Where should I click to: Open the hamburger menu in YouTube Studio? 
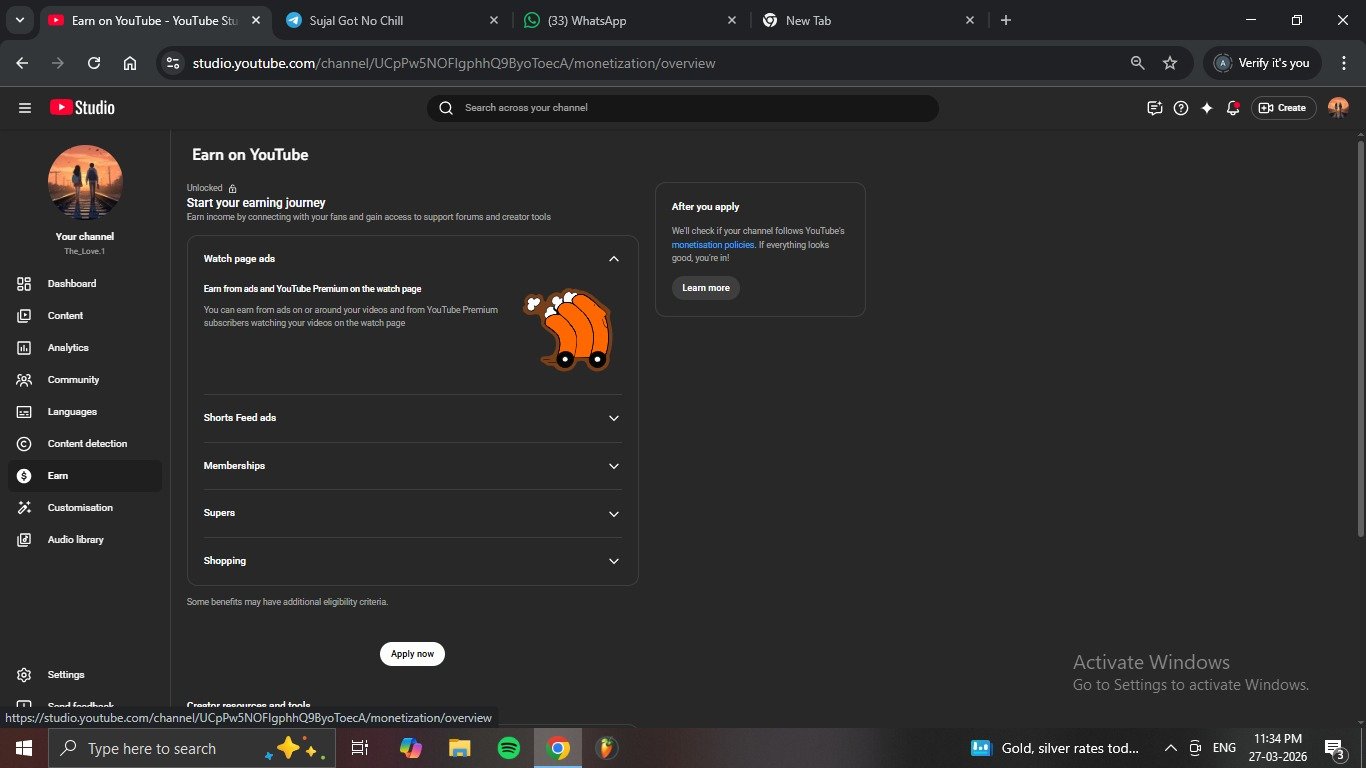[x=25, y=108]
